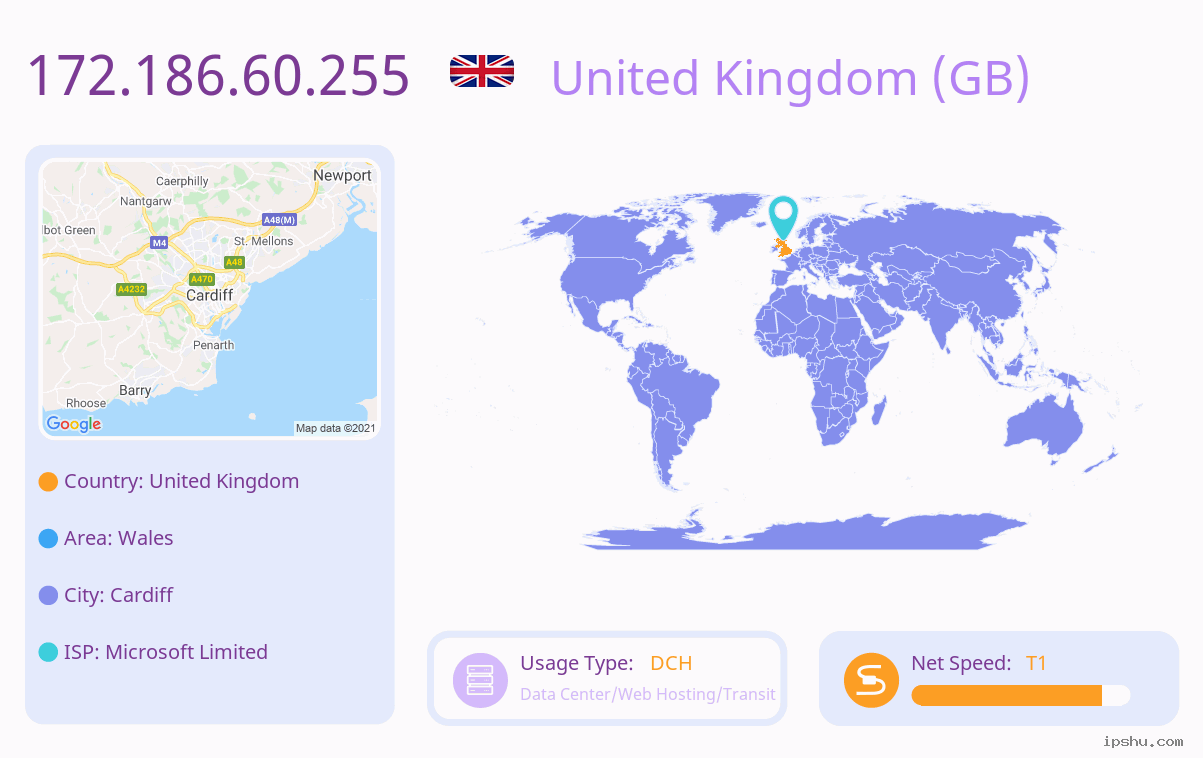The width and height of the screenshot is (1203, 758).
Task: Click the server stack Usage Type icon
Action: coord(481,680)
